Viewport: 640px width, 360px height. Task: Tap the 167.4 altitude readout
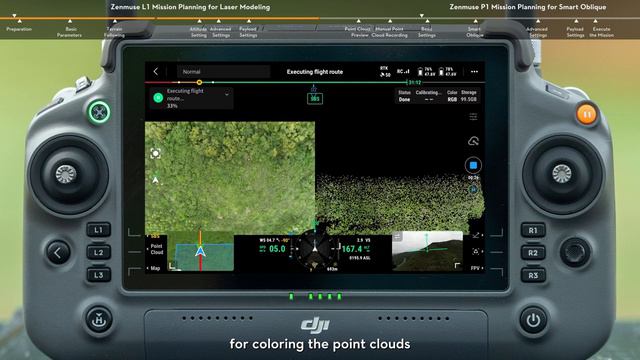[x=352, y=249]
